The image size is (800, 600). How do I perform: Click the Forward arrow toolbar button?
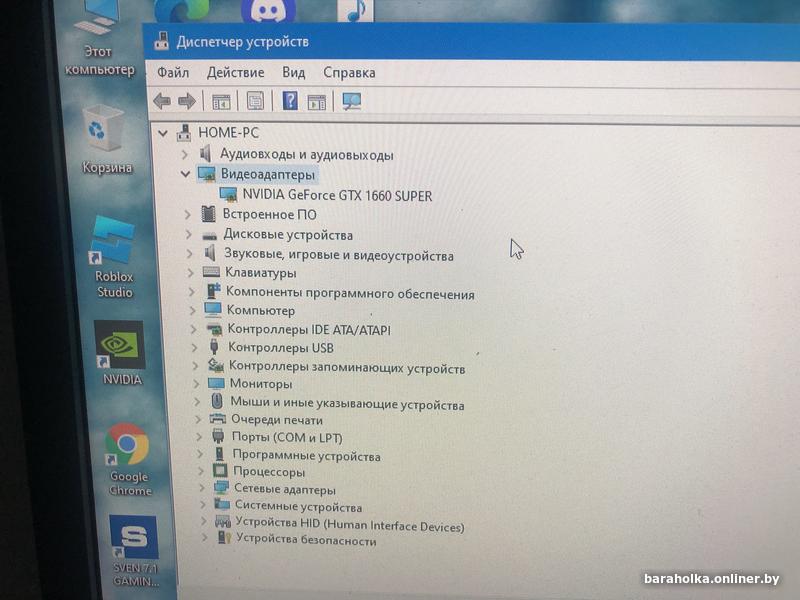187,101
